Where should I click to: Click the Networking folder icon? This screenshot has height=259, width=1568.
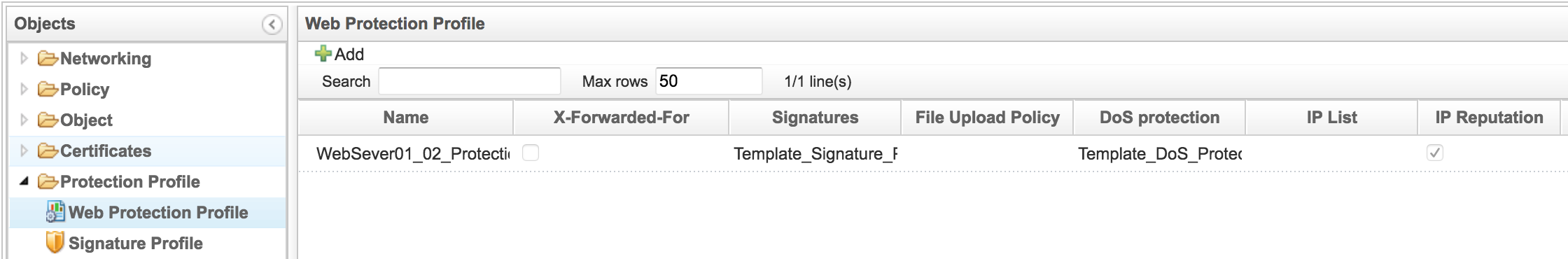coord(48,58)
